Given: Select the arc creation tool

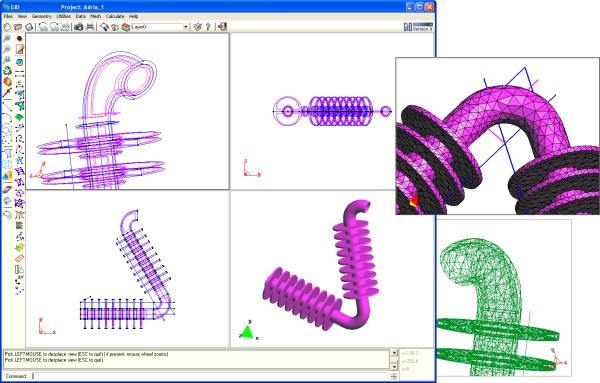Looking at the screenshot, I should pyautogui.click(x=7, y=117).
